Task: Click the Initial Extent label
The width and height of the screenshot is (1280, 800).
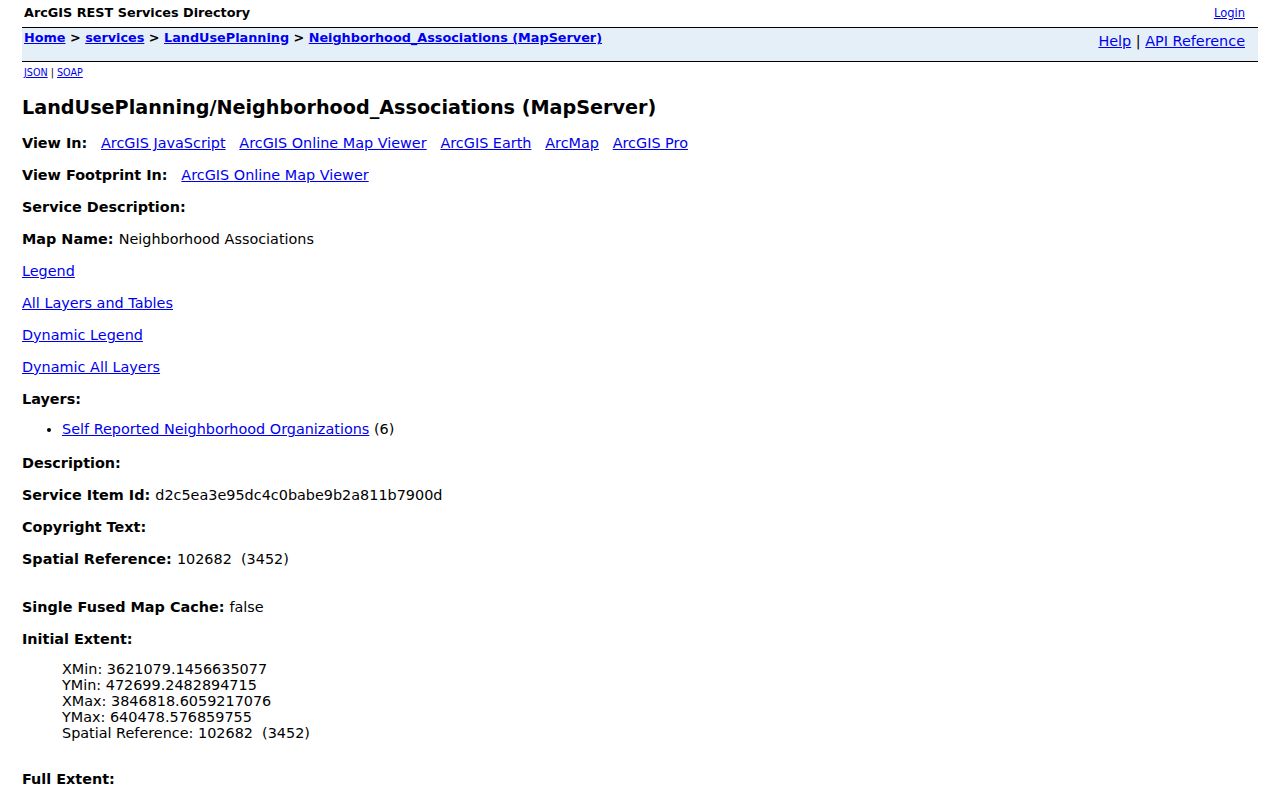Action: click(x=77, y=639)
